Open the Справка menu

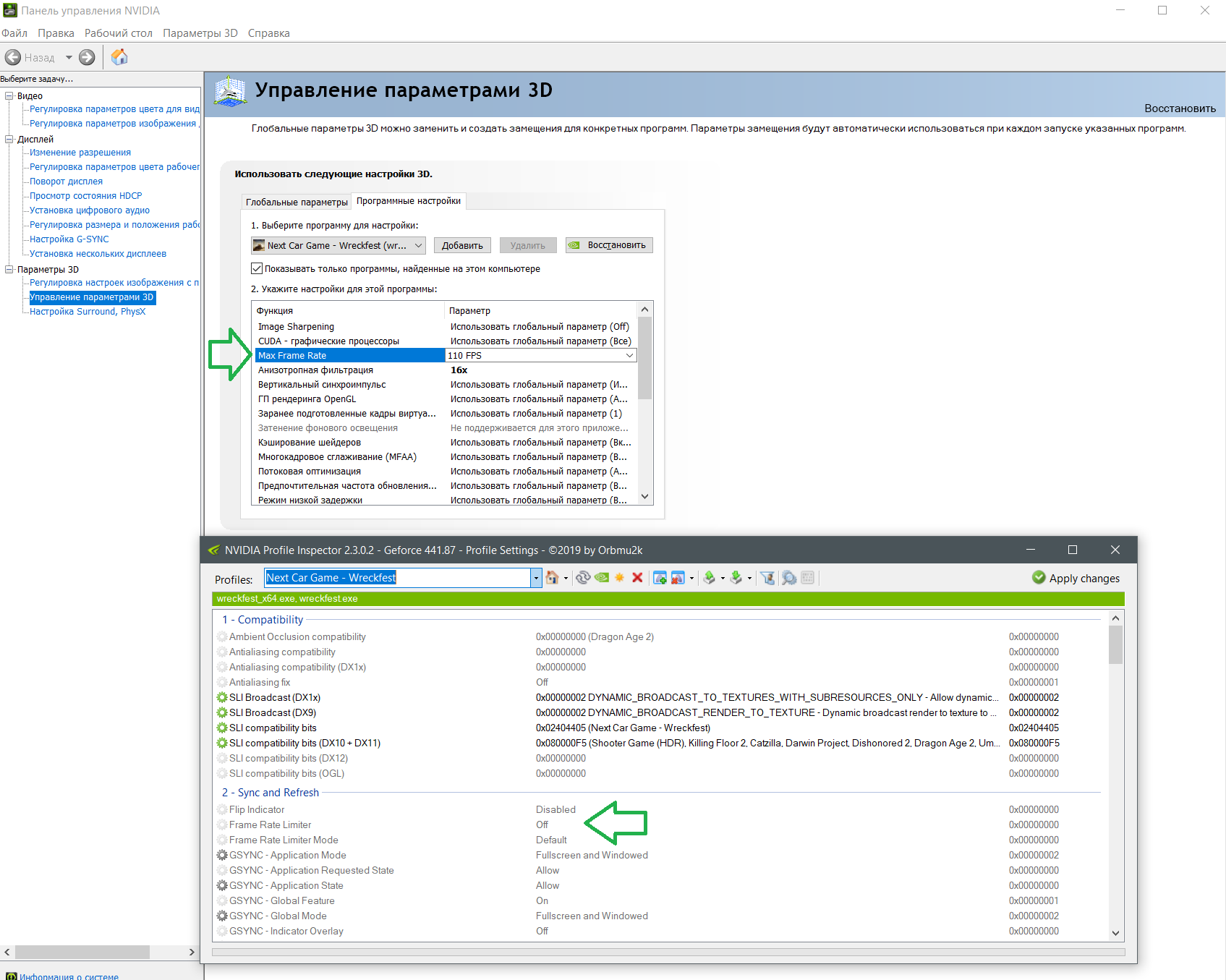click(x=269, y=33)
